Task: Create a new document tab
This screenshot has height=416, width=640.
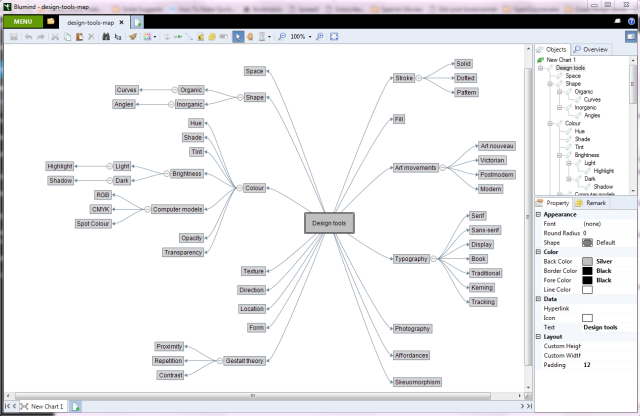Action: pyautogui.click(x=137, y=22)
